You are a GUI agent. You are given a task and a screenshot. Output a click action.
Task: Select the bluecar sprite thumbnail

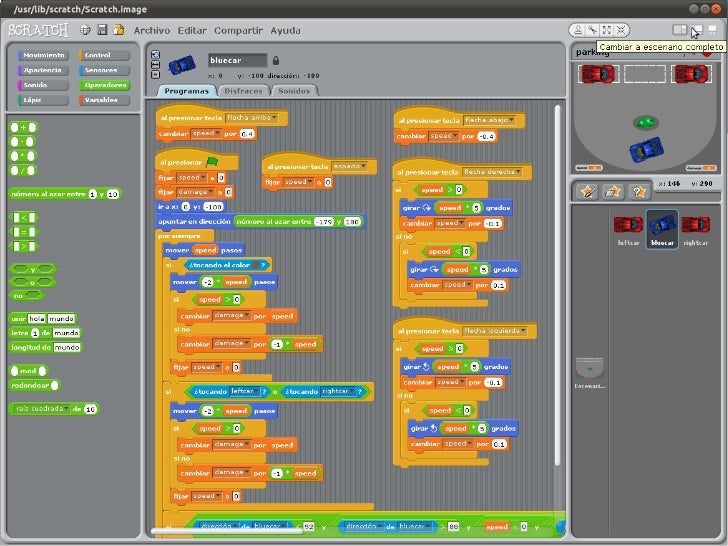click(662, 229)
